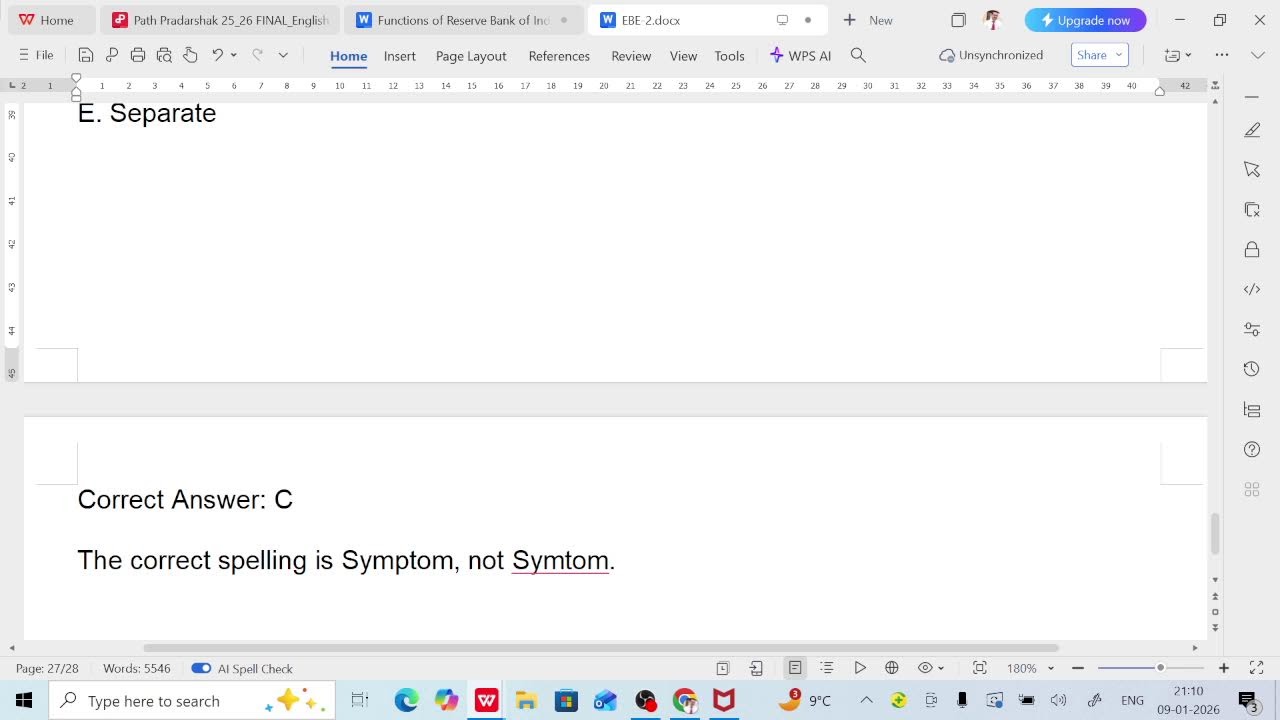Switch to the View tab
Viewport: 1280px width, 720px height.
(683, 56)
